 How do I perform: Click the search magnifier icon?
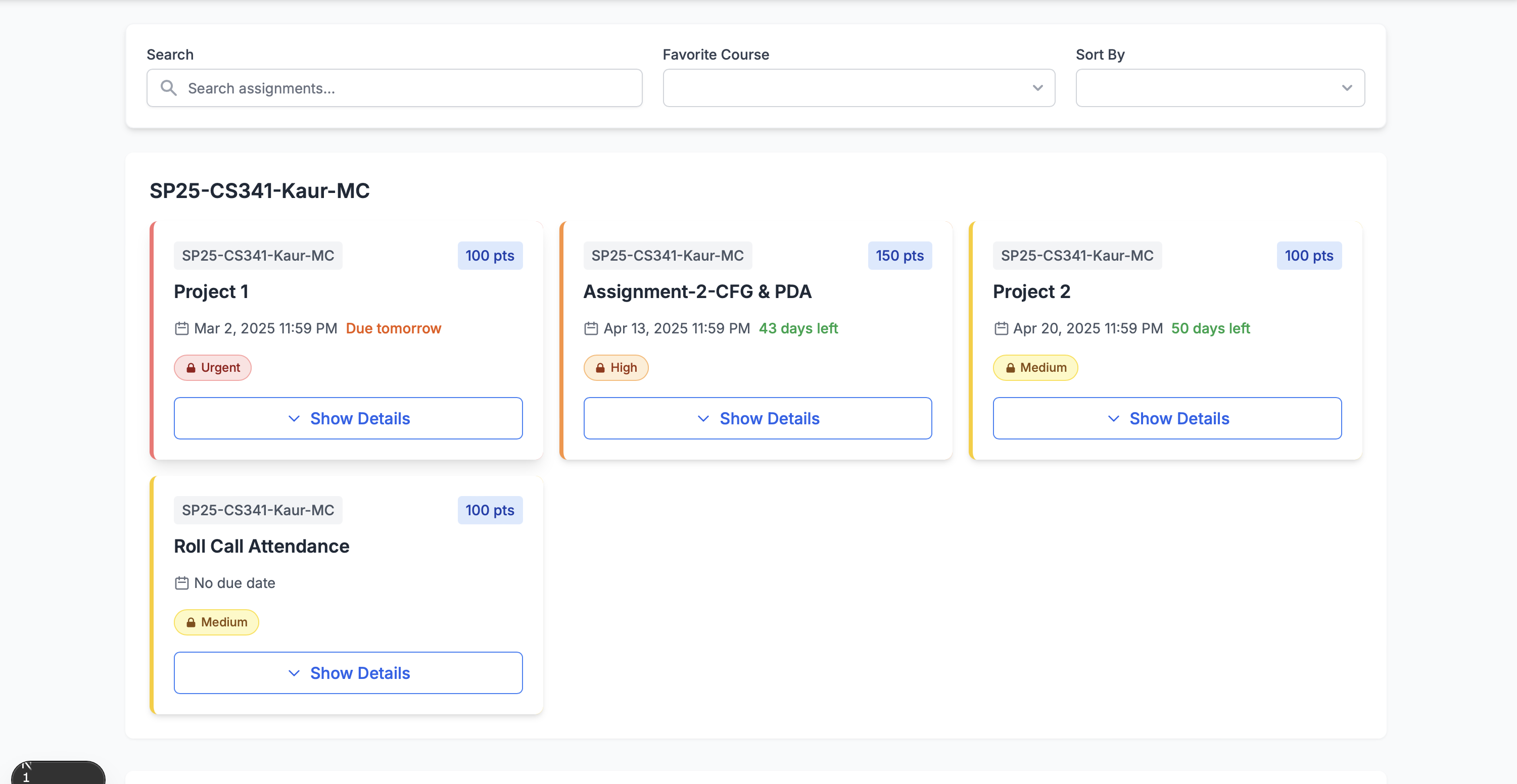[168, 88]
